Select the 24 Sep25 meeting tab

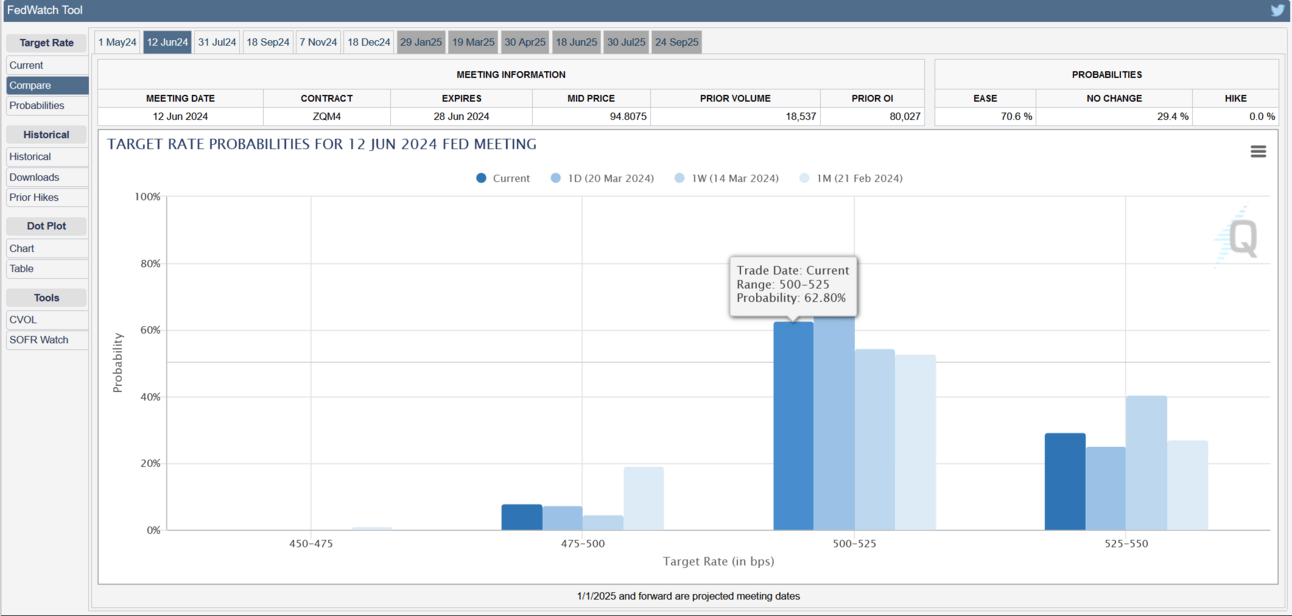pyautogui.click(x=676, y=42)
